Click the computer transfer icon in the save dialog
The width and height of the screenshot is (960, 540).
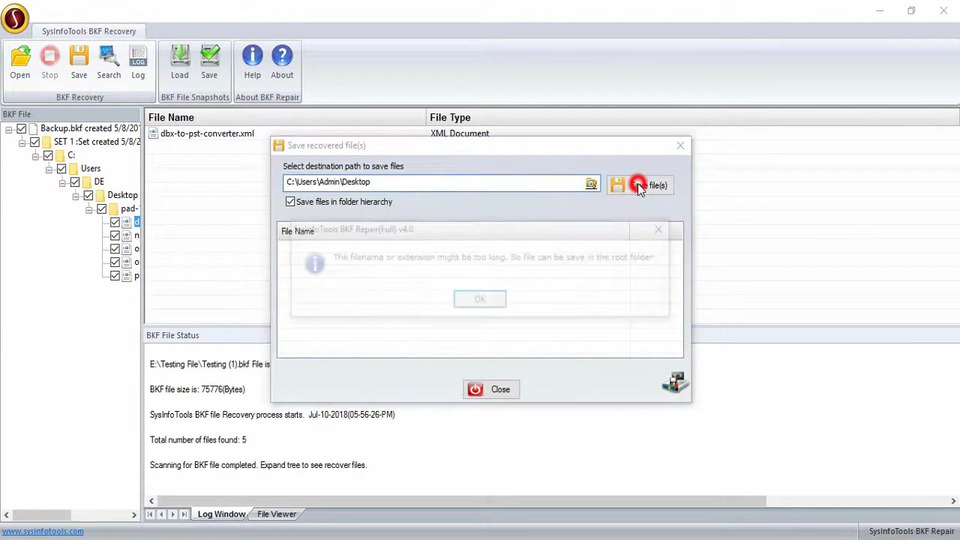[x=675, y=382]
